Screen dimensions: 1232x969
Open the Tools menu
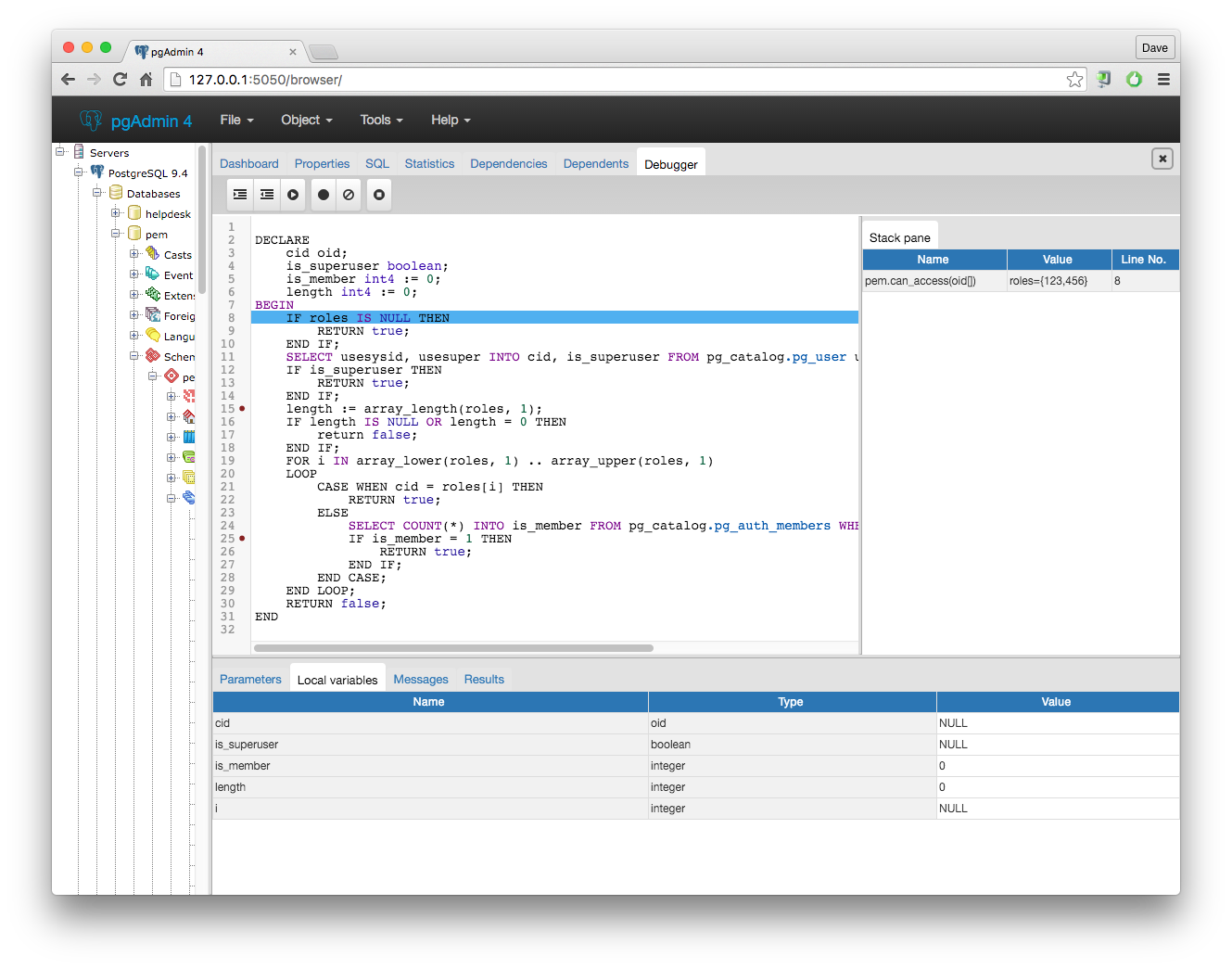coord(379,120)
